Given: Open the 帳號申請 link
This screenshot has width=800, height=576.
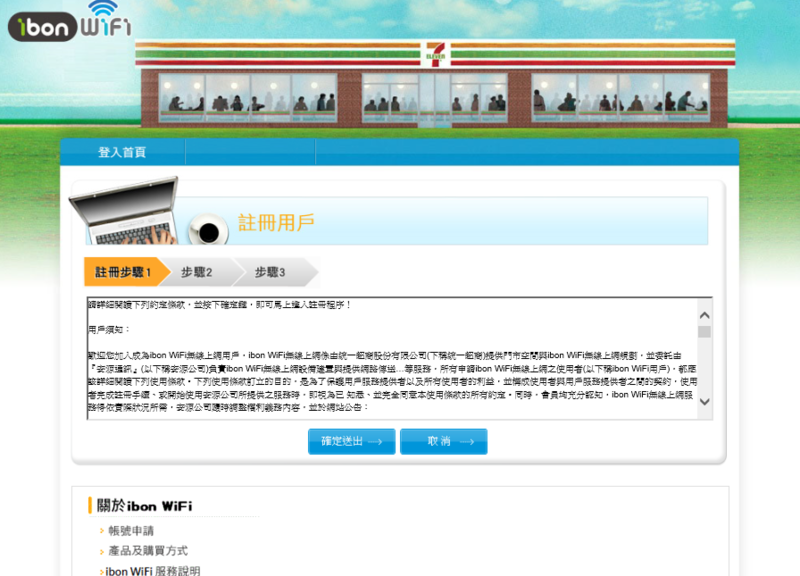Looking at the screenshot, I should 131,531.
